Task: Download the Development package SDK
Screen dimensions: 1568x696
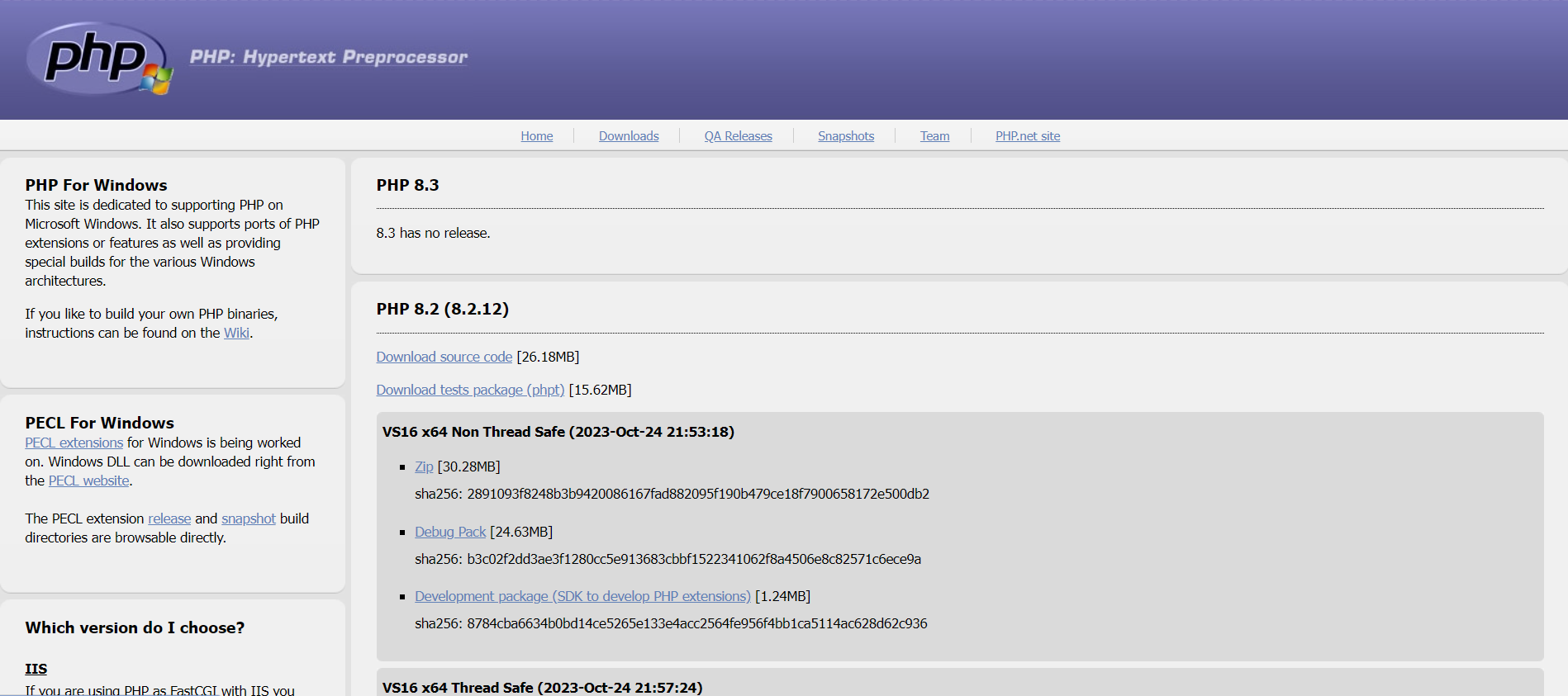Action: pos(582,596)
